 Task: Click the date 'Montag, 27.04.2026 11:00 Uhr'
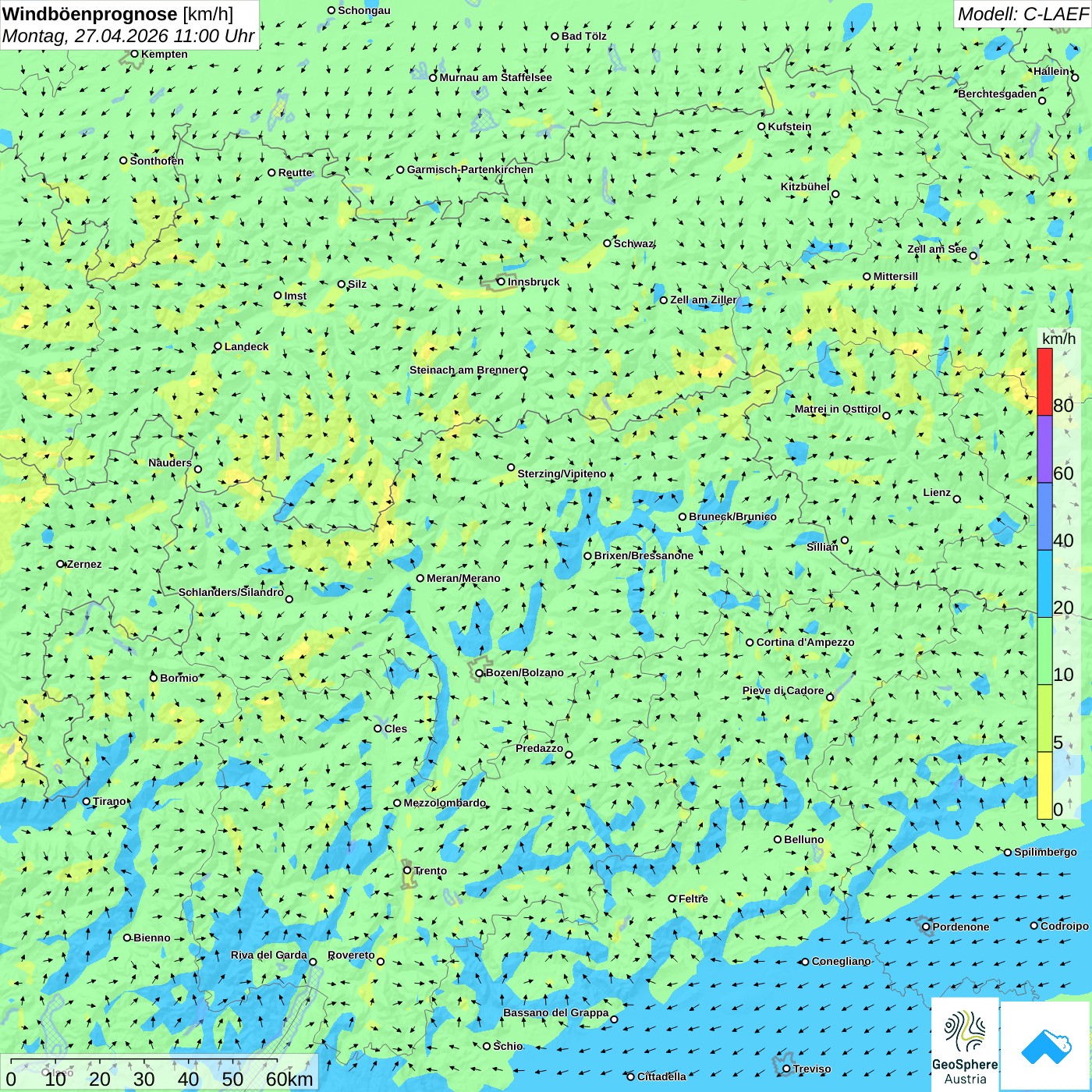point(129,36)
